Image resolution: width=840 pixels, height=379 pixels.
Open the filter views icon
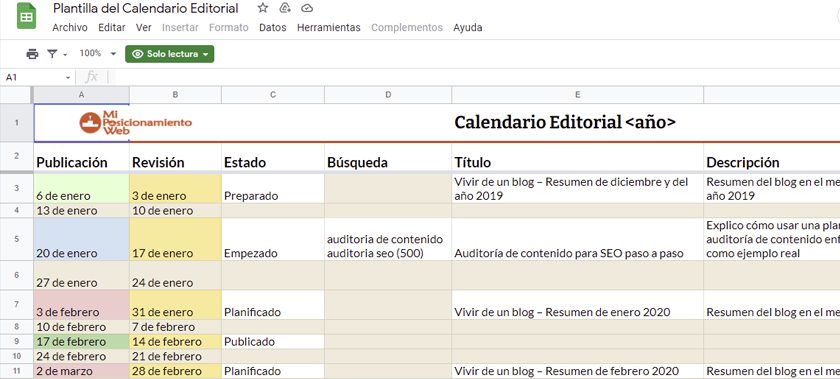tap(52, 54)
